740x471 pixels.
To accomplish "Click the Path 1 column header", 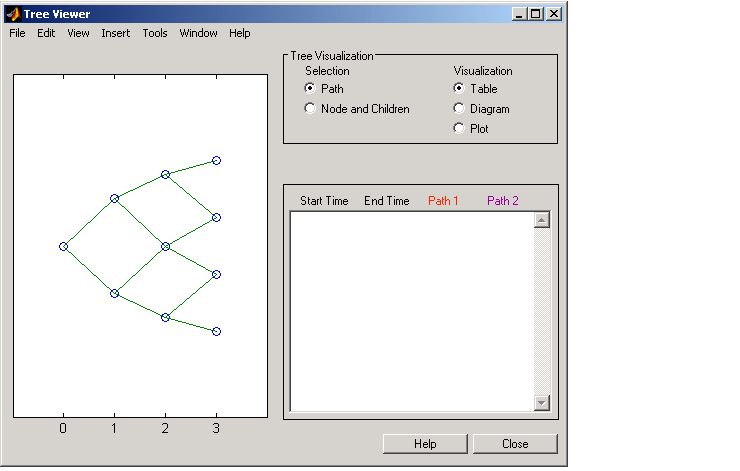I will tap(443, 201).
